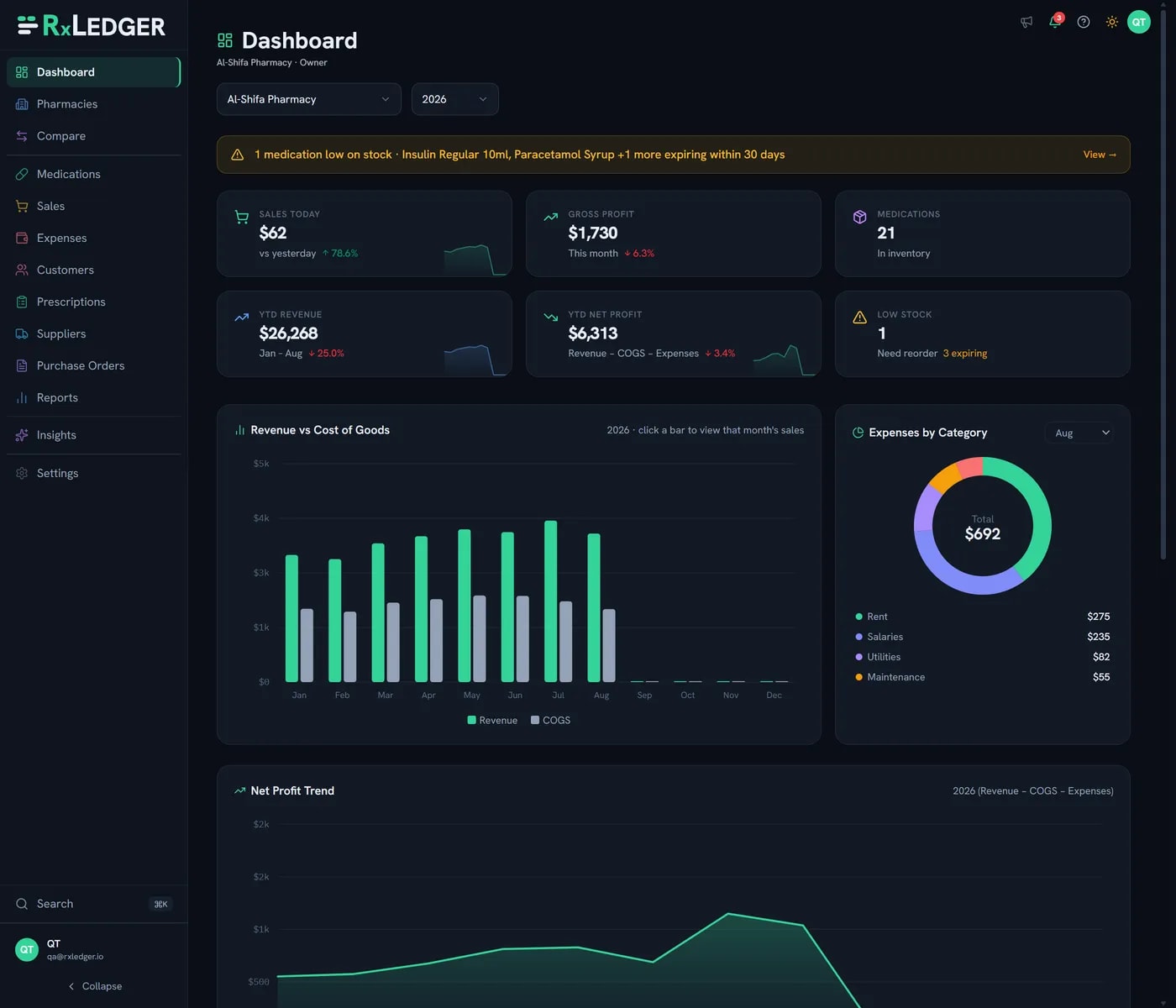Open the qa@rxledger.io account profile
This screenshot has width=1176, height=1008.
[x=93, y=950]
